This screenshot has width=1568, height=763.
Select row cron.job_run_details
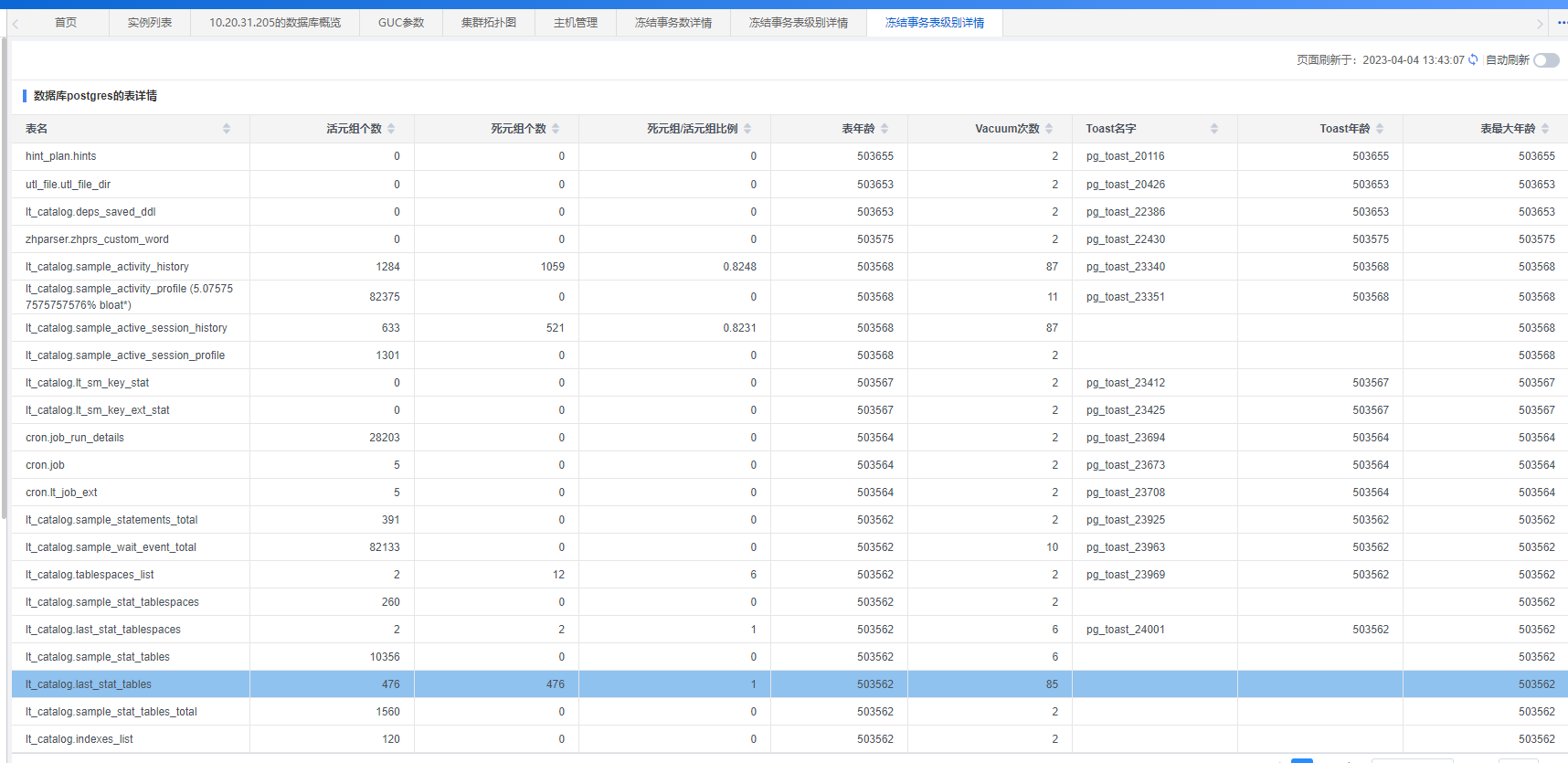[789, 438]
